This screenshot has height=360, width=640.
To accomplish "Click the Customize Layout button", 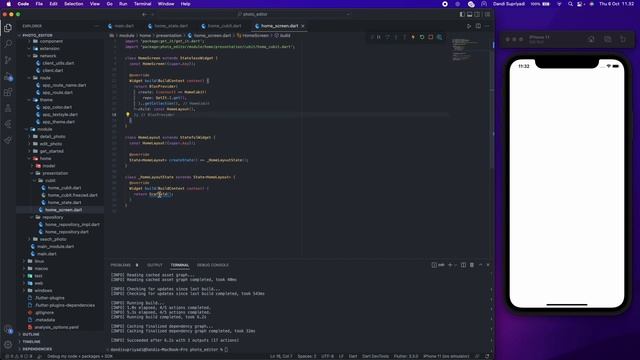I will [x=487, y=14].
